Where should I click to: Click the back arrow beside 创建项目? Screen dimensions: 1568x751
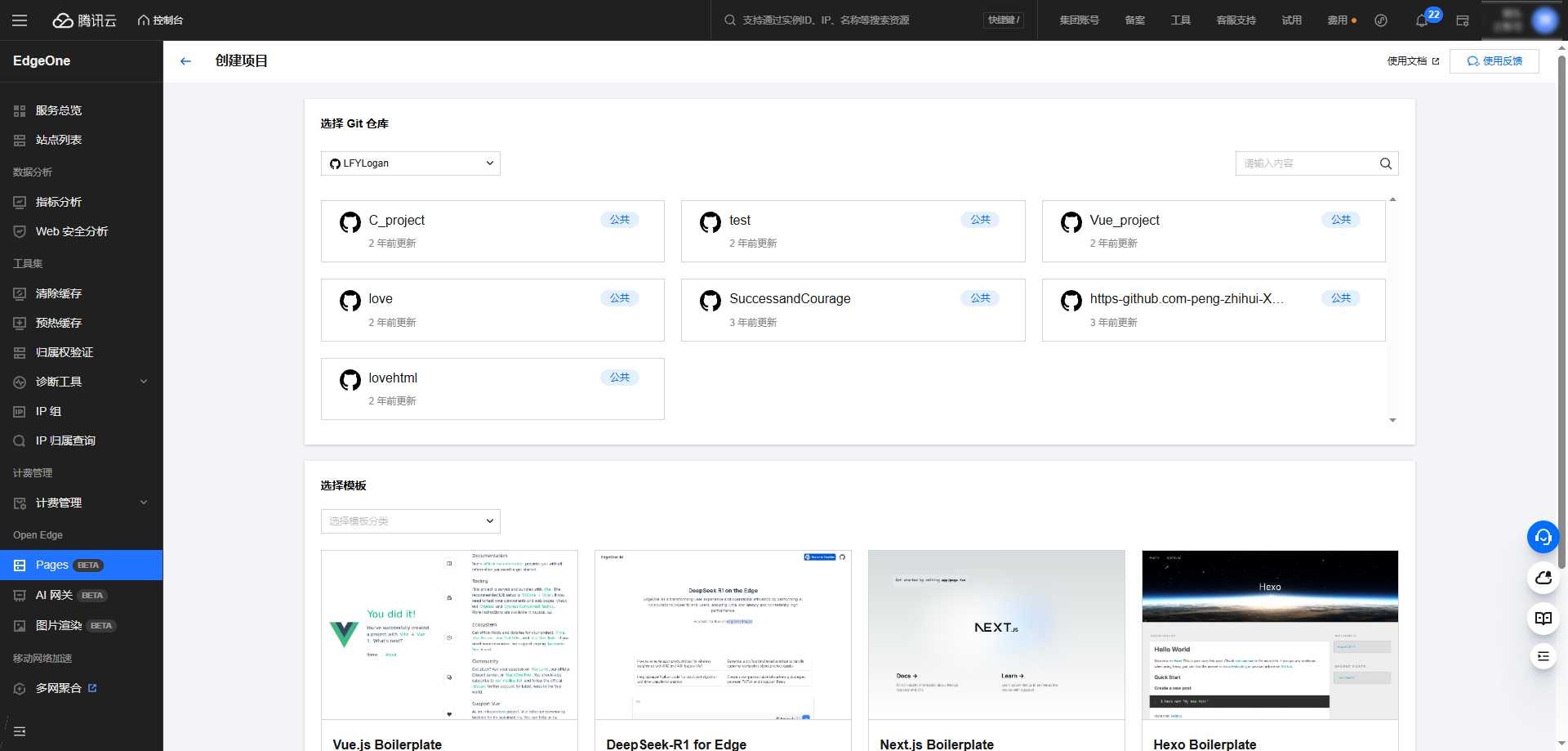tap(185, 61)
